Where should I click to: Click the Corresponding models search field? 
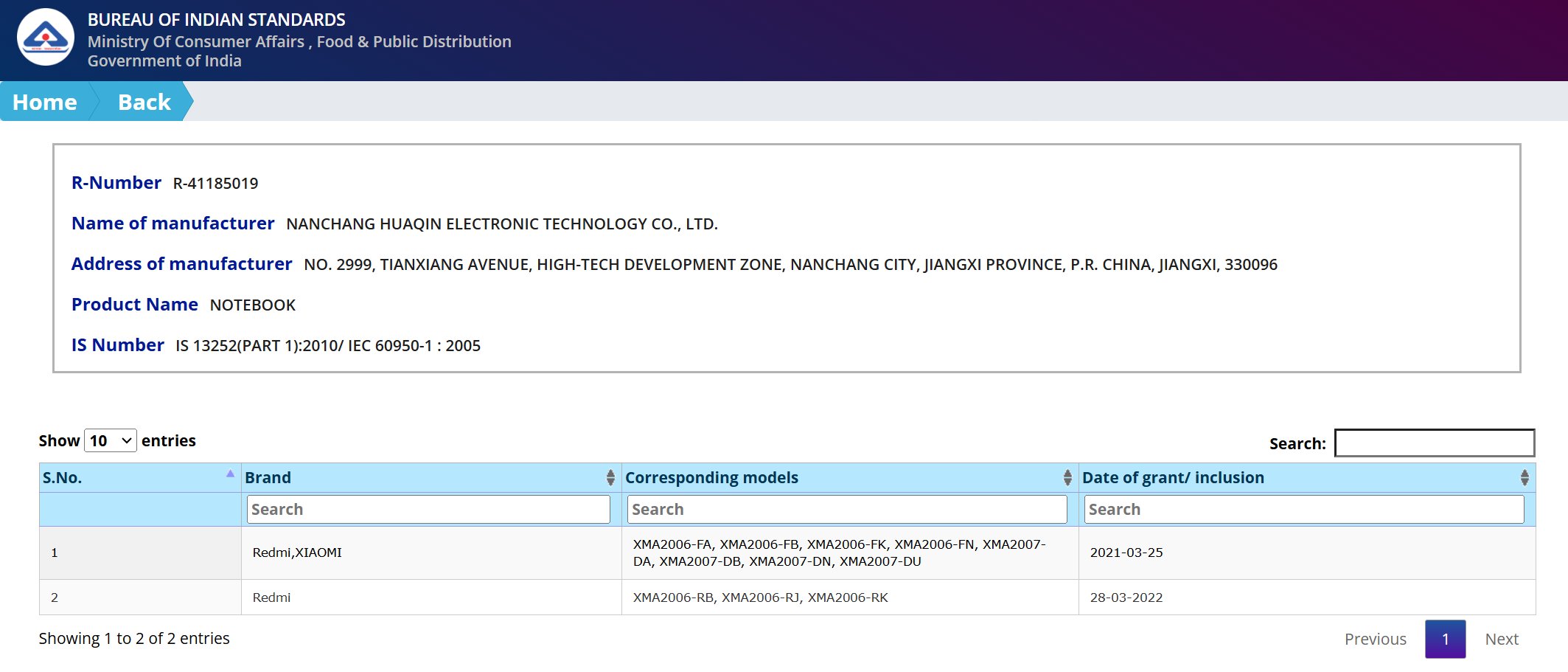(x=847, y=510)
